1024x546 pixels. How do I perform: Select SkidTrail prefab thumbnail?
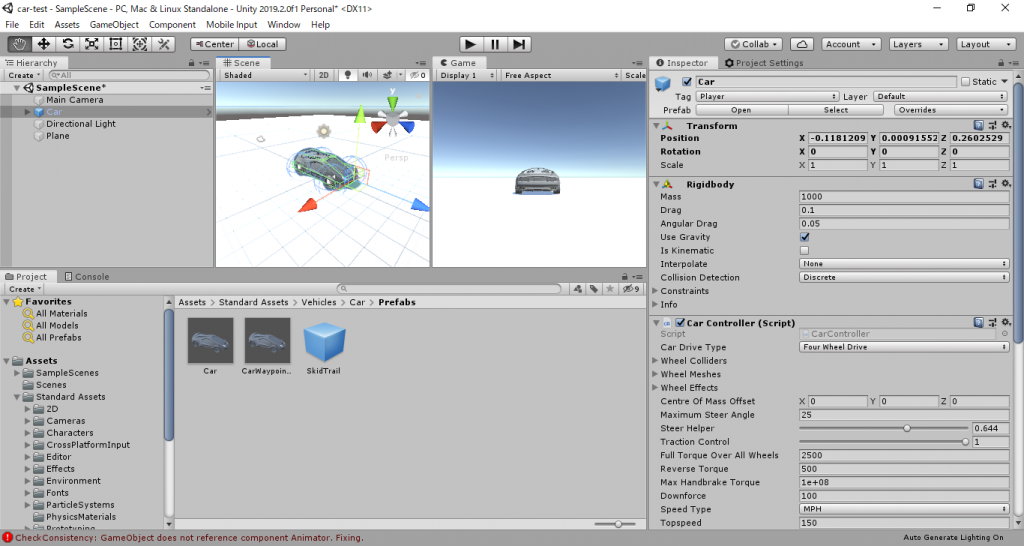[324, 341]
